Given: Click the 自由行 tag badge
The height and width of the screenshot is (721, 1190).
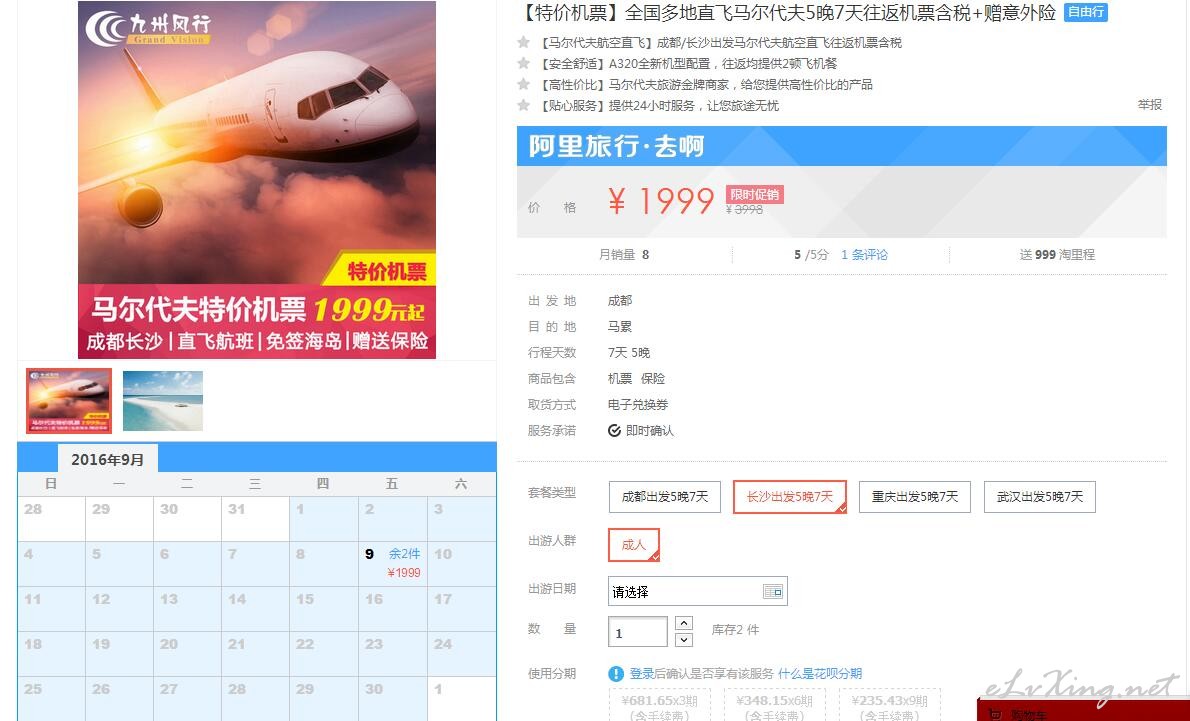Looking at the screenshot, I should (1085, 12).
